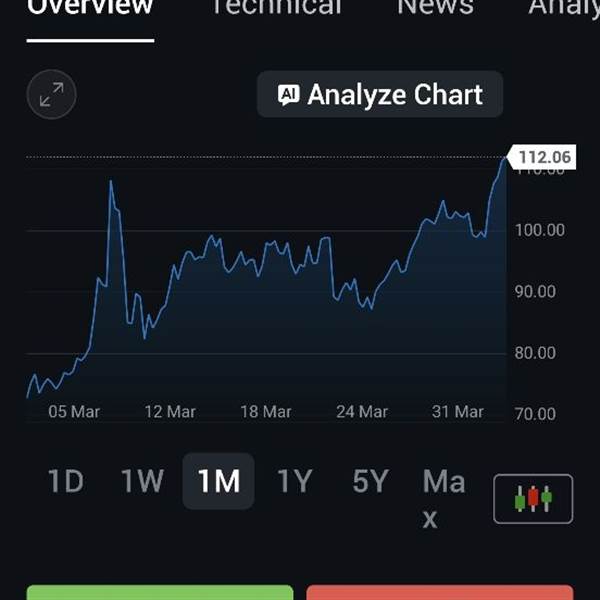Tap the green button at bottom
This screenshot has height=600, width=600.
point(160,592)
